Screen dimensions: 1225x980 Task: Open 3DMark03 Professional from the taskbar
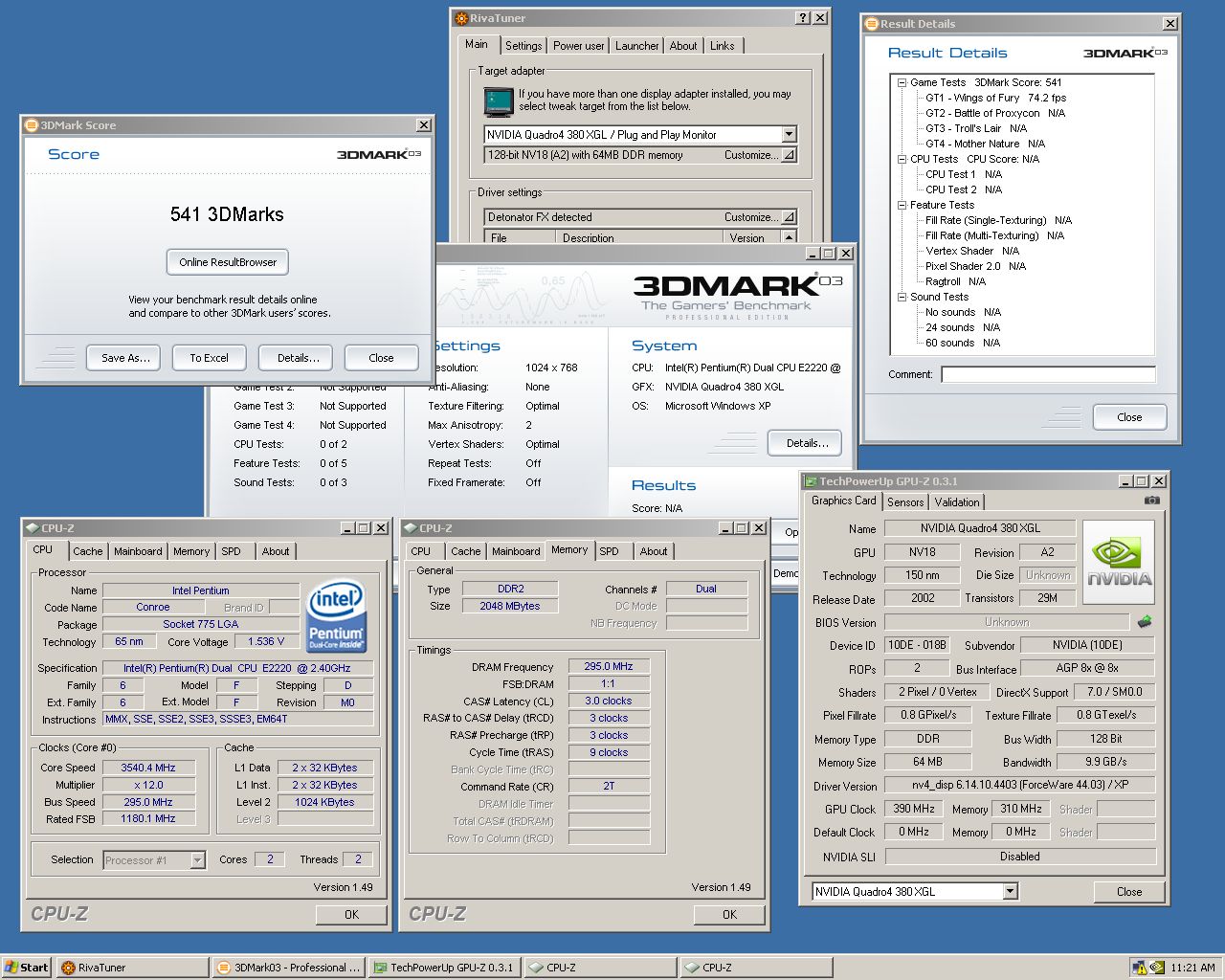pos(289,968)
